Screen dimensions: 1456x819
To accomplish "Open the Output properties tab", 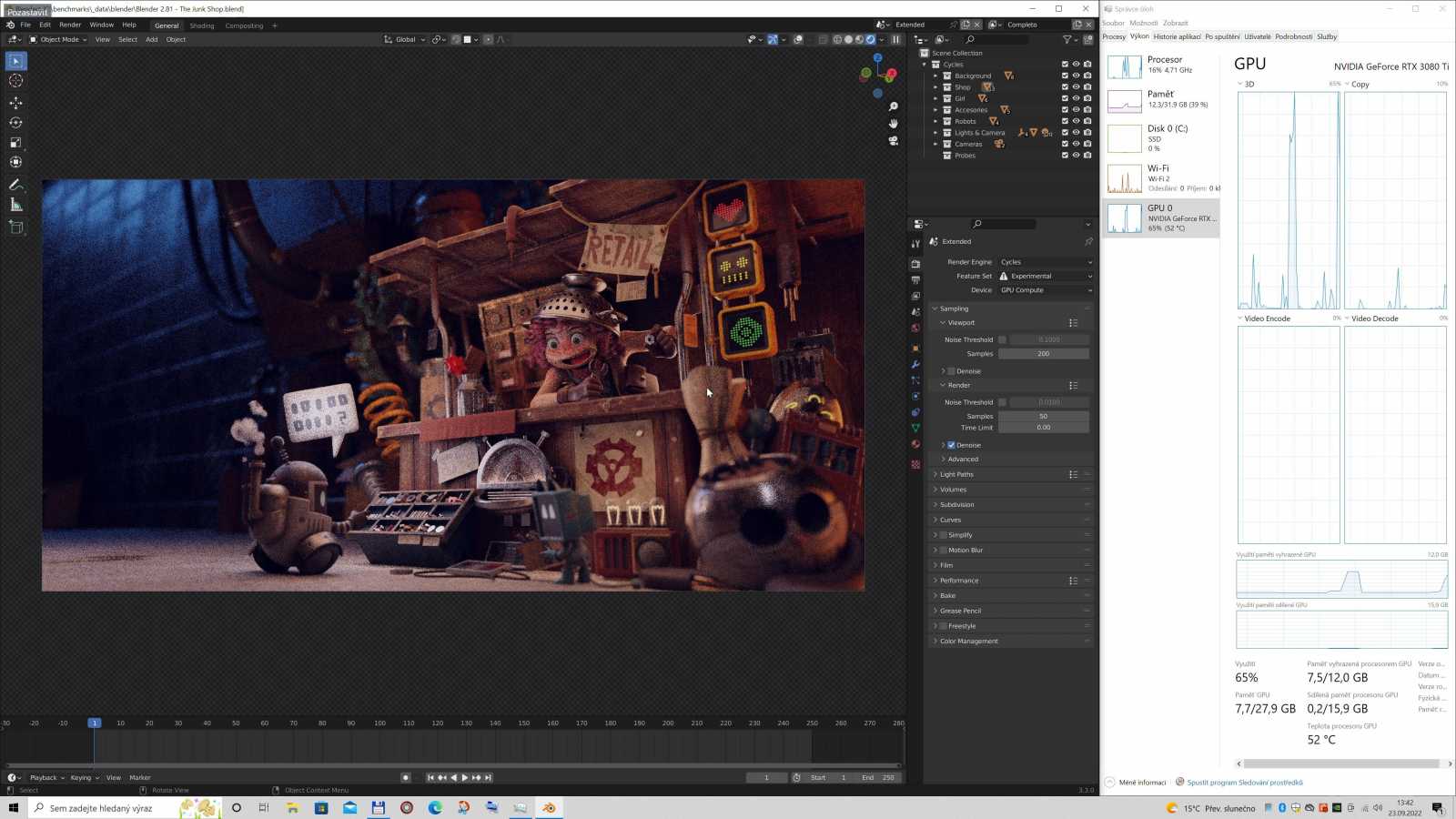I will click(x=915, y=280).
